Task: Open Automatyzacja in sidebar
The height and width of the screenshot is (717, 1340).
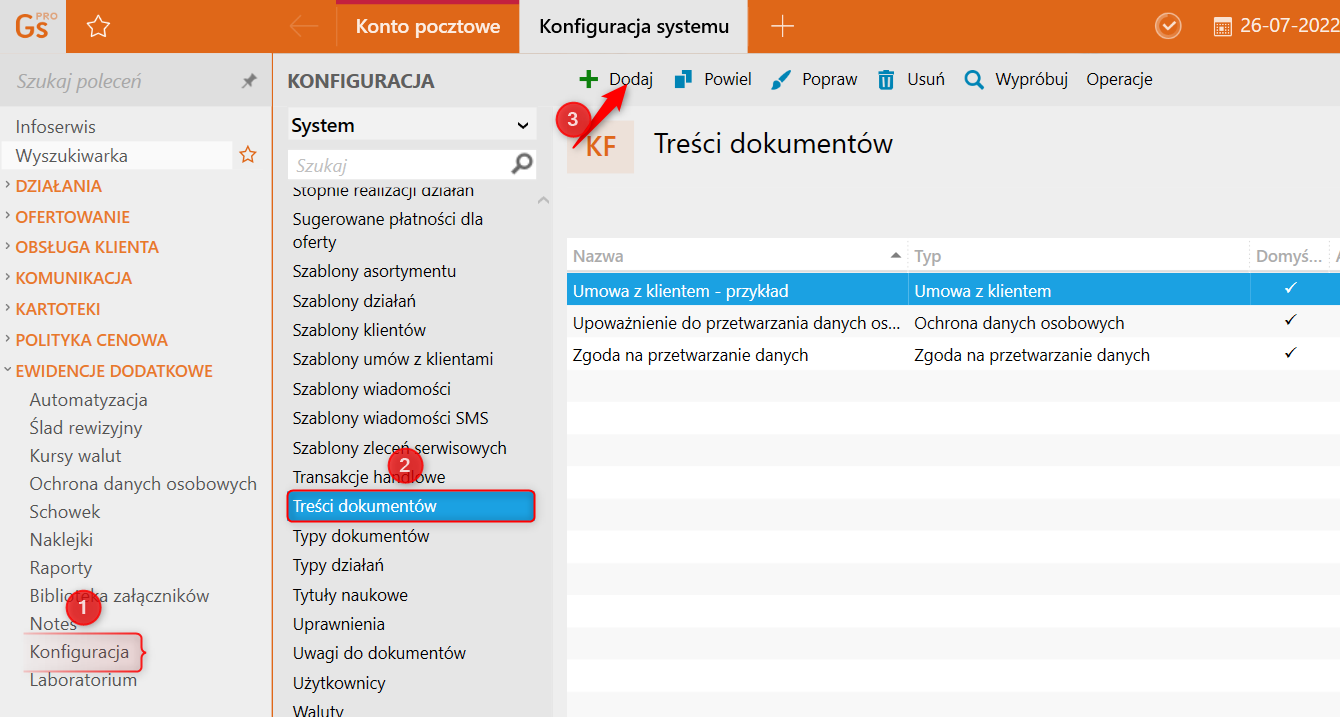Action: pos(89,400)
